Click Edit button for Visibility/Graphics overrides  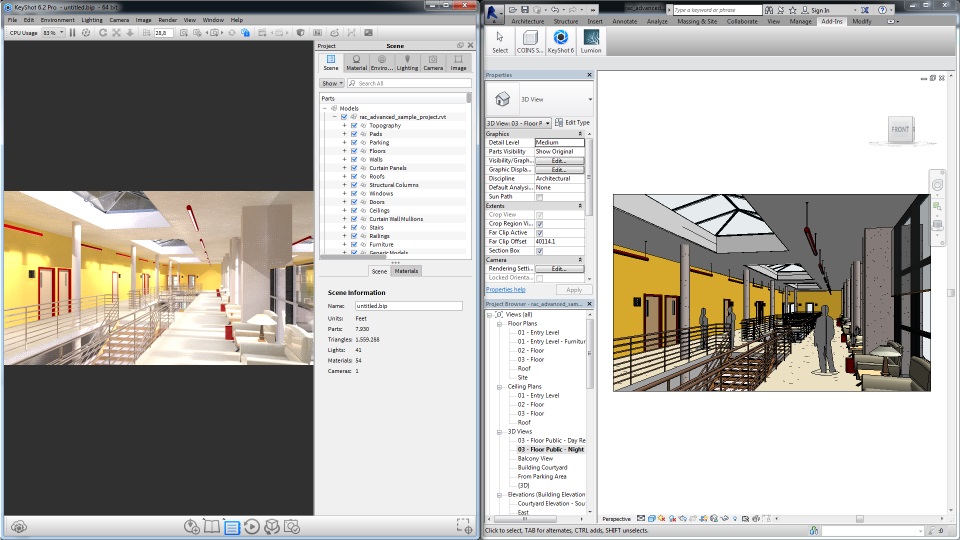coord(559,160)
